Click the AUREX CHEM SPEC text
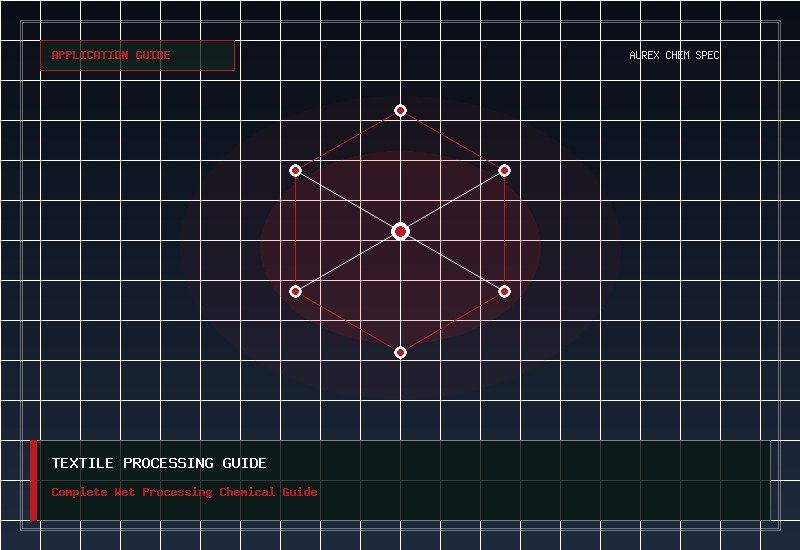Screen dimensions: 800x550 click(x=674, y=55)
